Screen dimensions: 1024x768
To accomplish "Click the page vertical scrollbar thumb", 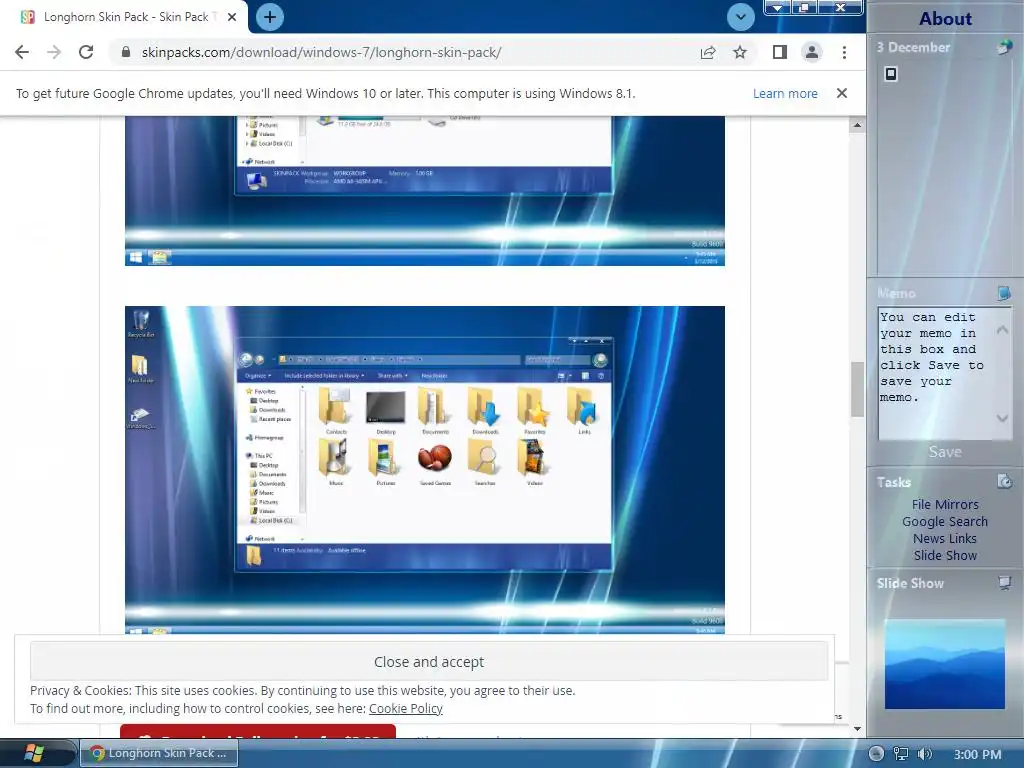I will [x=857, y=389].
